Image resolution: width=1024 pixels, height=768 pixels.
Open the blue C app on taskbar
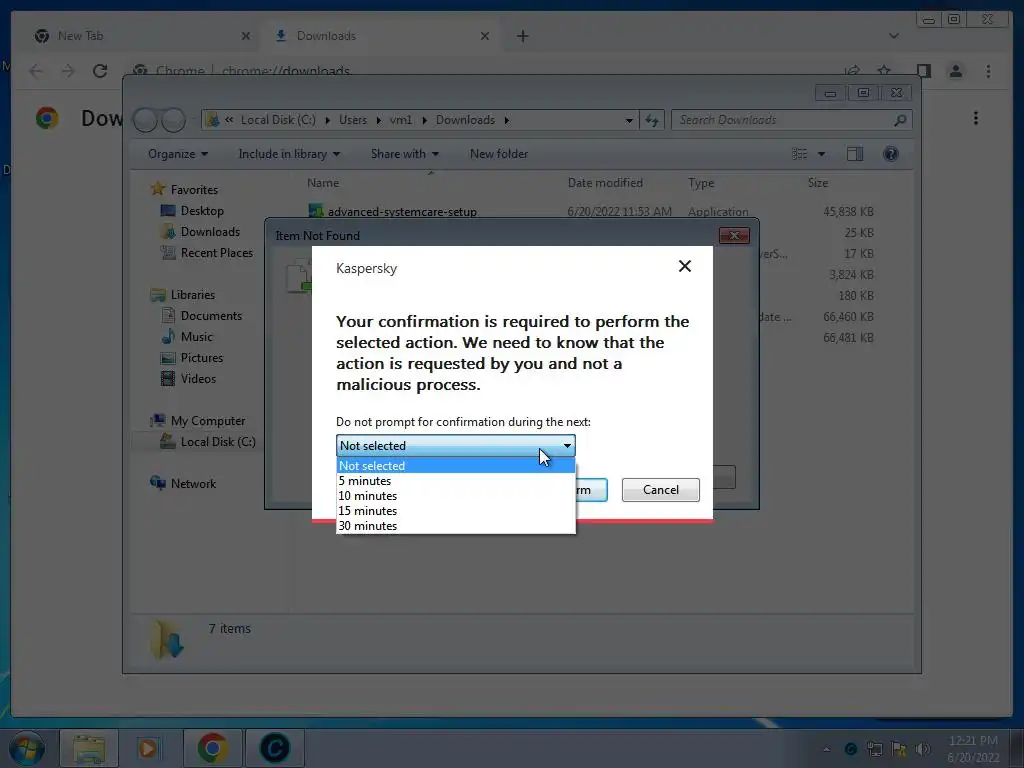pos(274,748)
